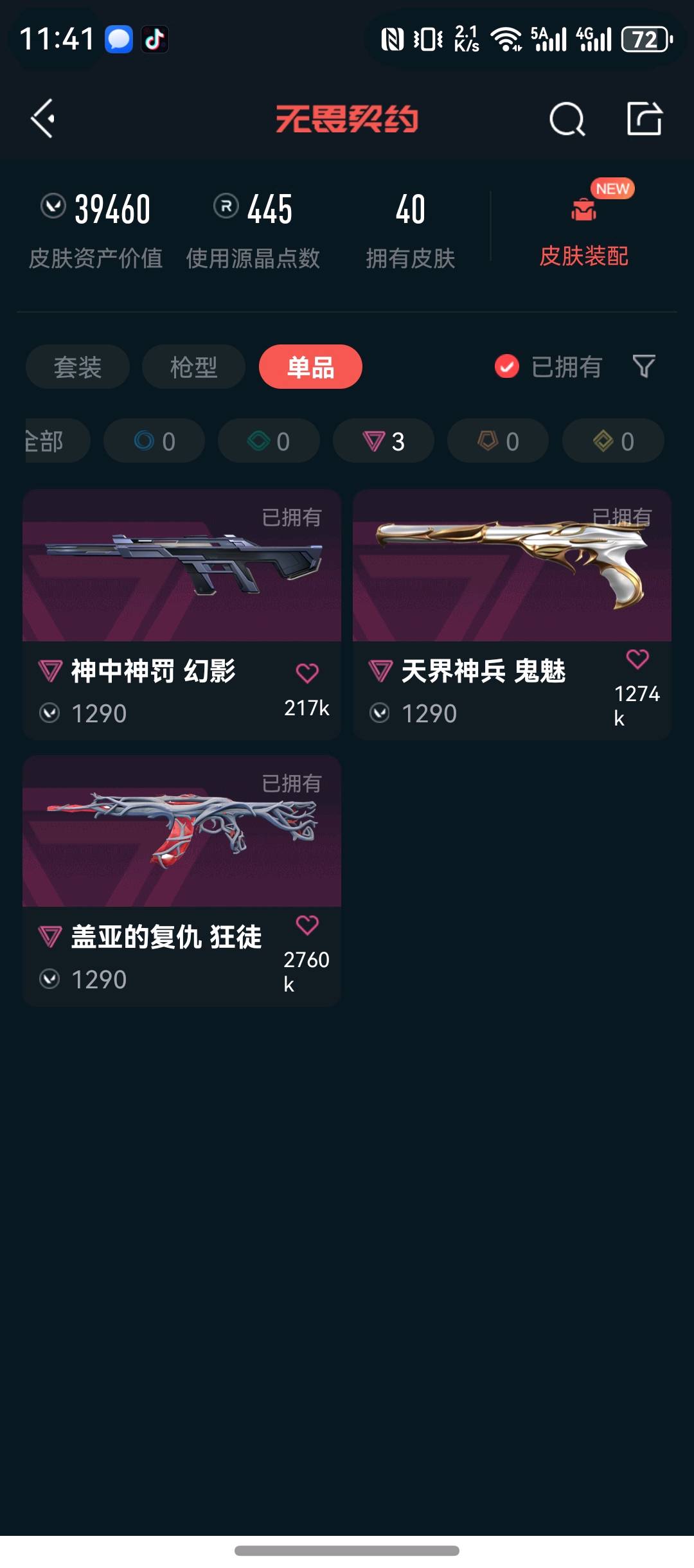Filter by blue circle tier chip

tap(154, 441)
